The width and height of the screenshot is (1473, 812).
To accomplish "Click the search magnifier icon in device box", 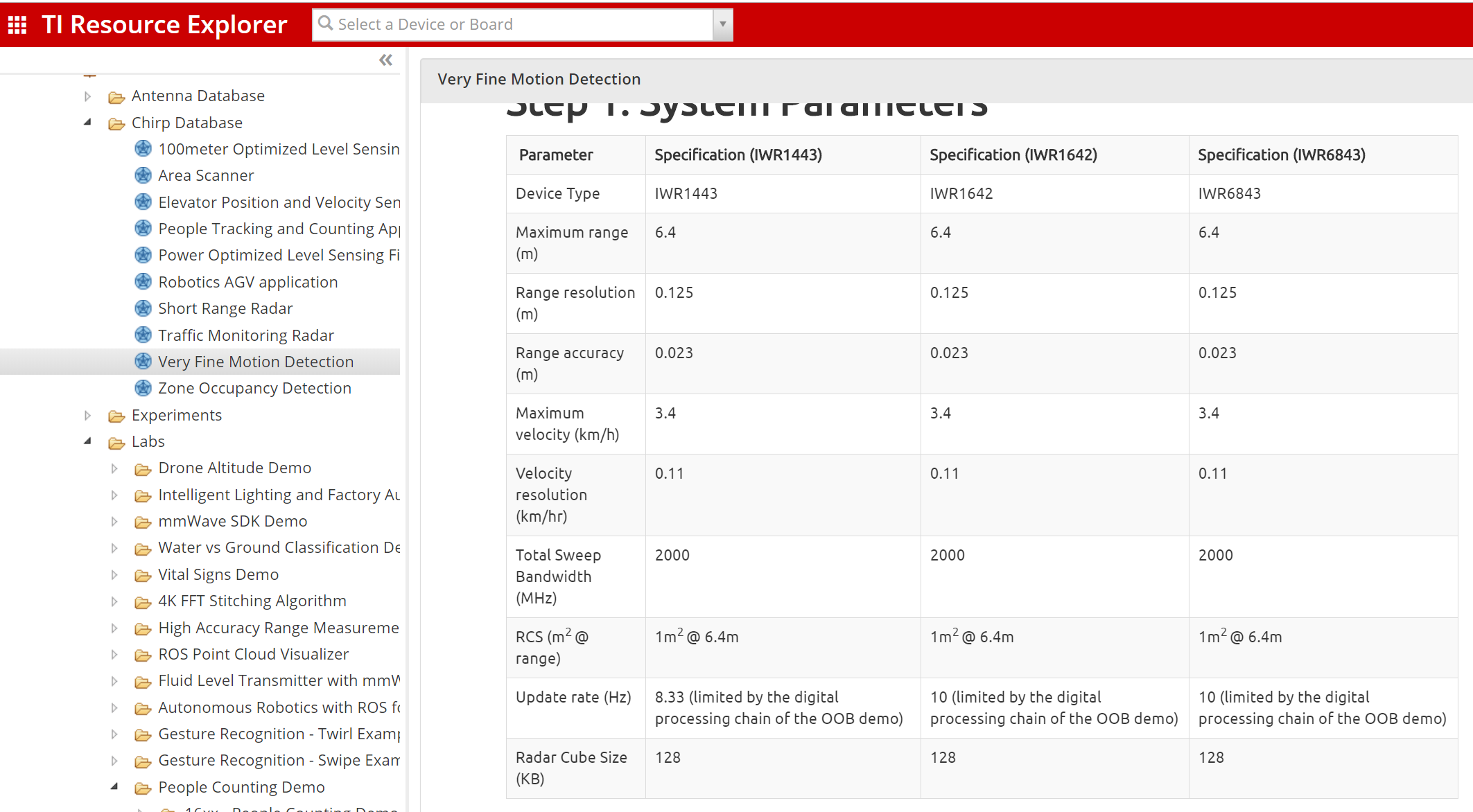I will click(x=325, y=23).
